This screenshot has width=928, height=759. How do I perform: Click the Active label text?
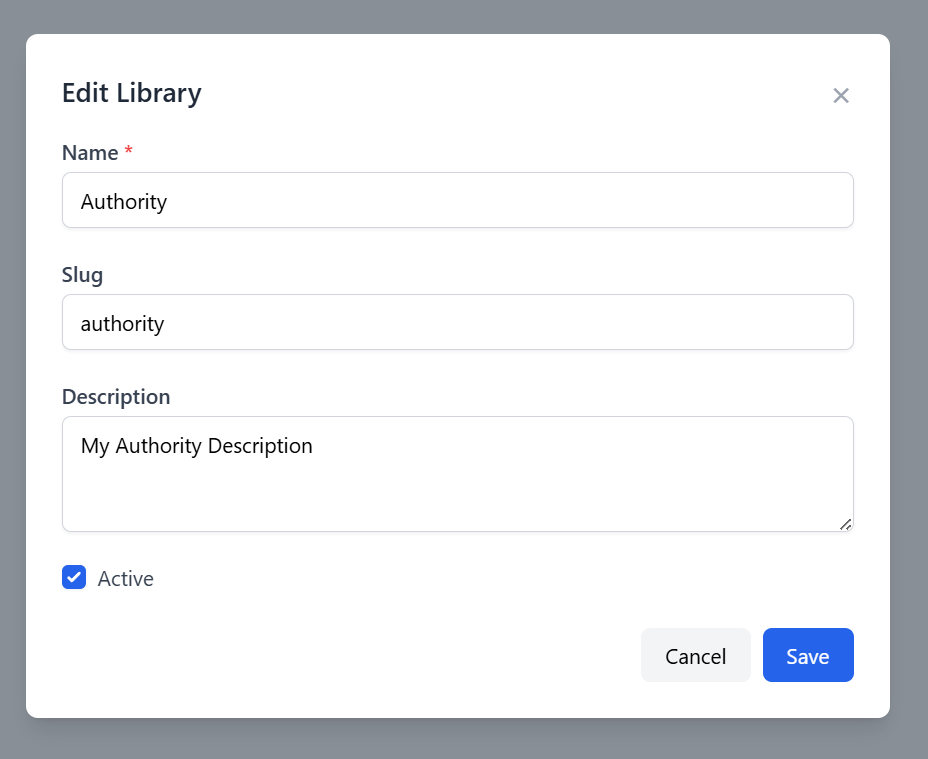pyautogui.click(x=125, y=579)
